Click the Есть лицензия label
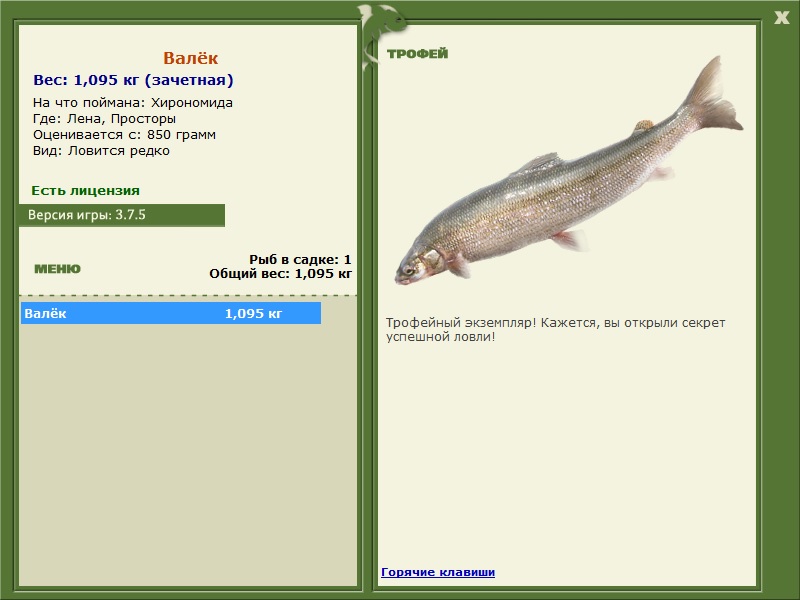Screen dimensions: 800x600 point(85,190)
